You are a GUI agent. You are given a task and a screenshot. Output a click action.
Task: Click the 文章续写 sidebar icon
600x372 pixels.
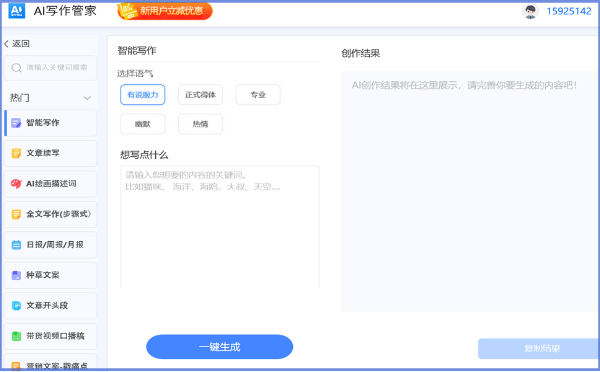tap(16, 153)
